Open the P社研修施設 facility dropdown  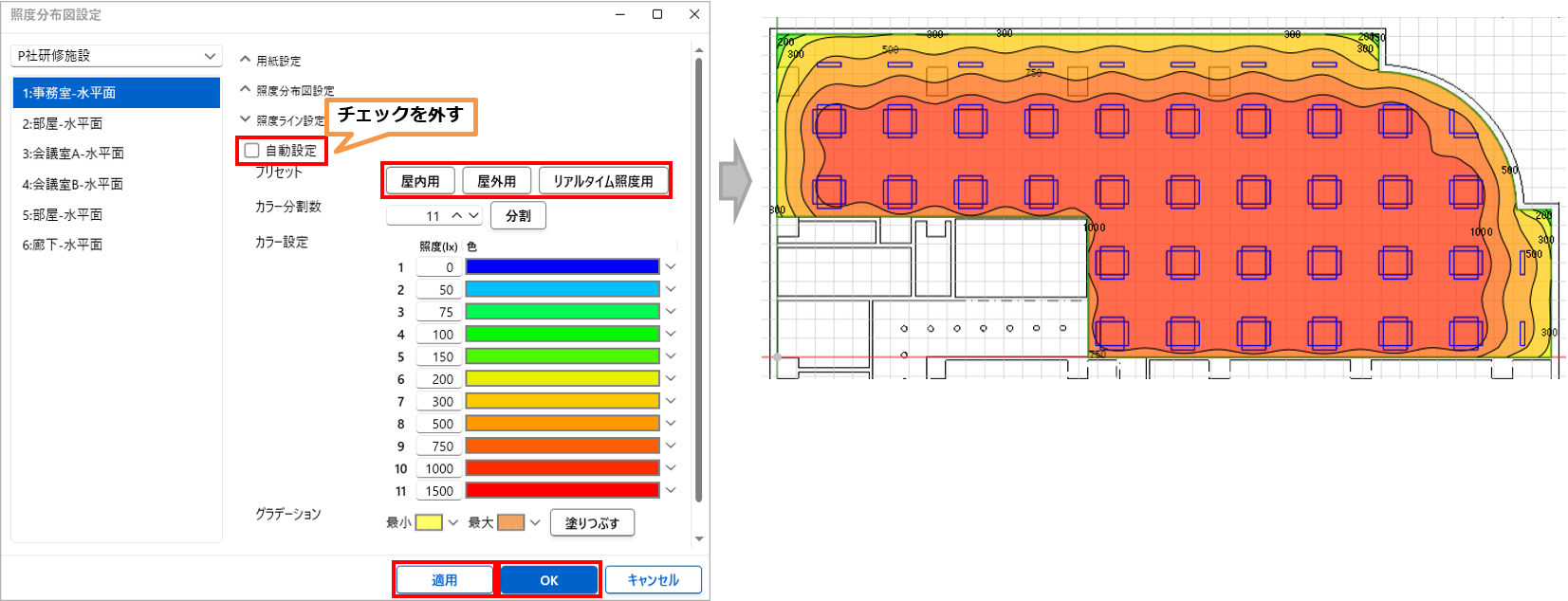tap(117, 56)
